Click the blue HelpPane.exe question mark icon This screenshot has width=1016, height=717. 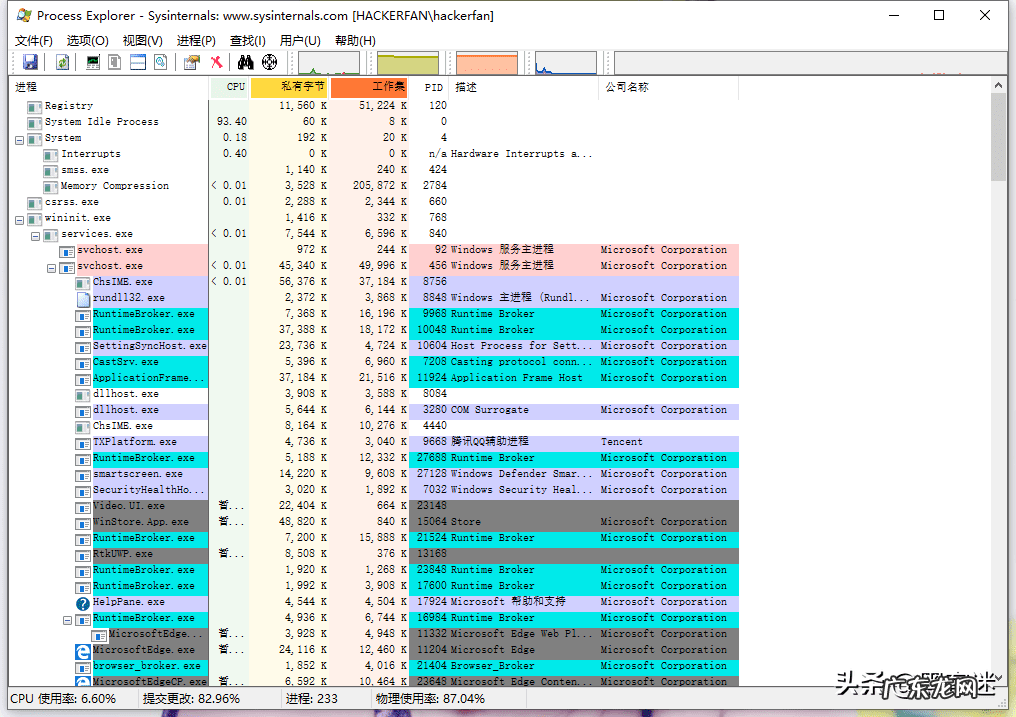[83, 602]
